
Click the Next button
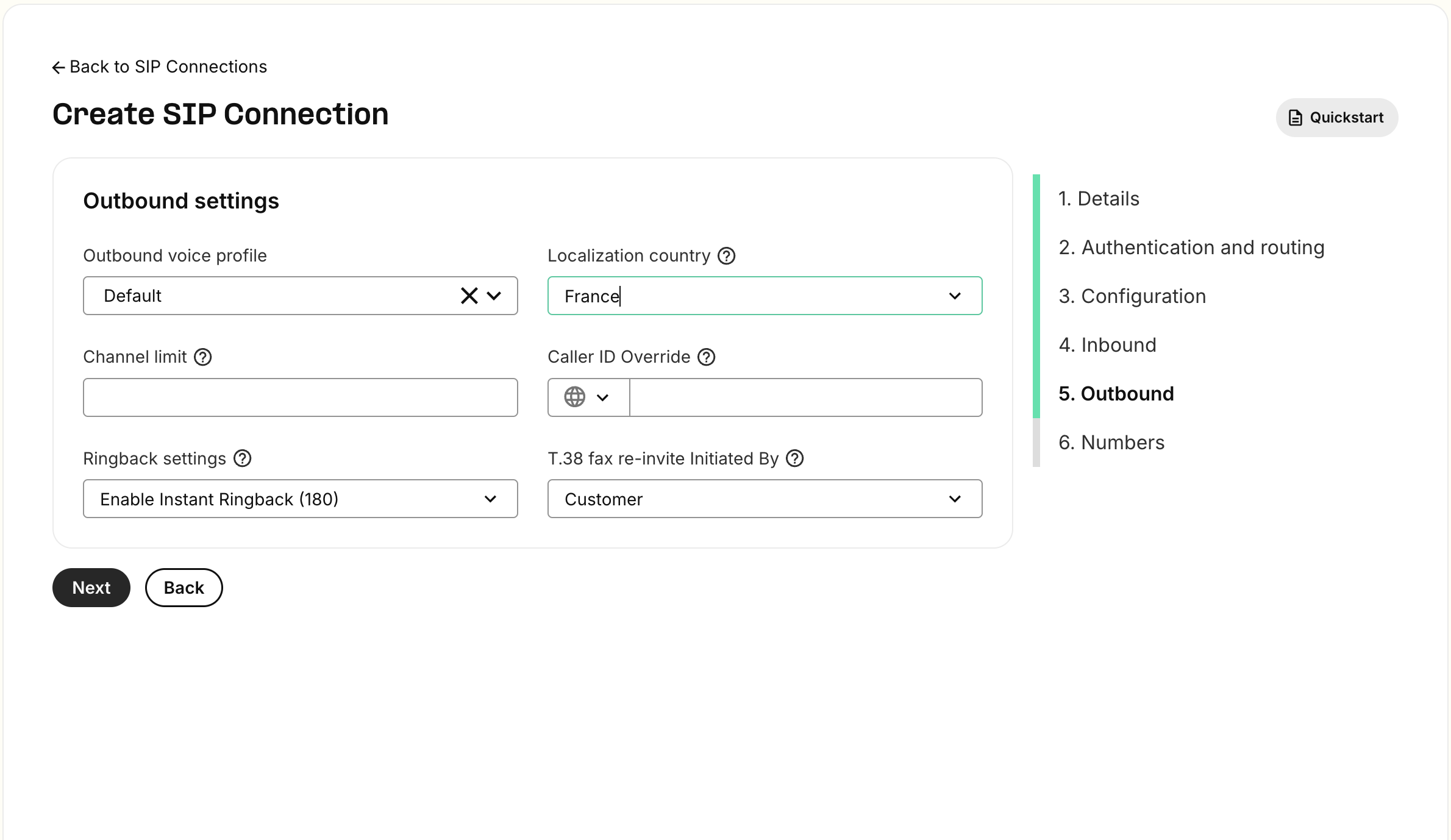click(x=91, y=587)
